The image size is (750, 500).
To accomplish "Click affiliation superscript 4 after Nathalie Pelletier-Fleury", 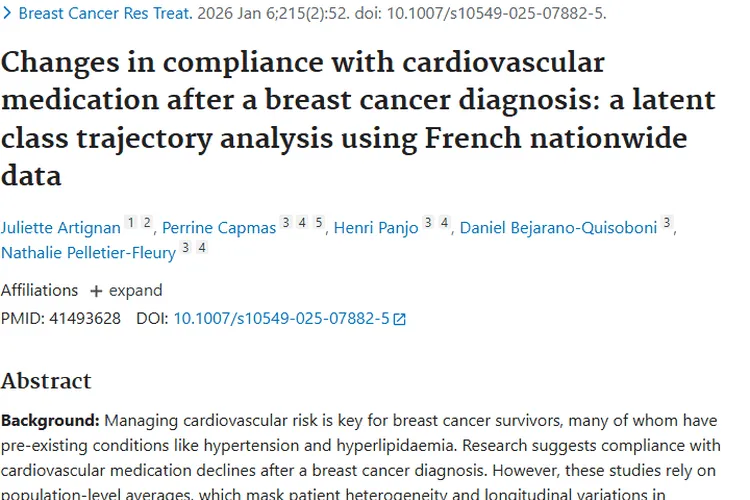I will click(x=202, y=248).
